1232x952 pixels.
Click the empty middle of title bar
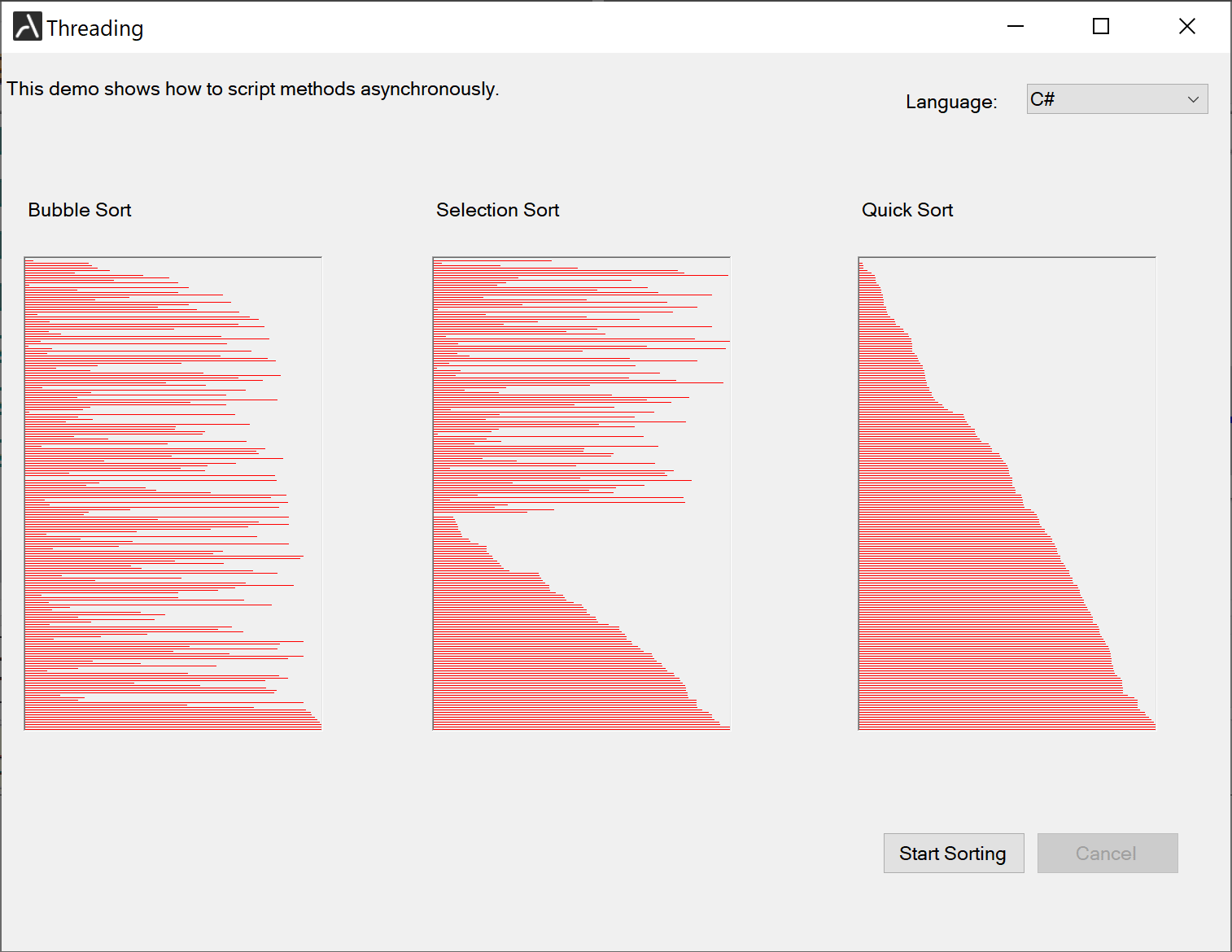(x=570, y=27)
